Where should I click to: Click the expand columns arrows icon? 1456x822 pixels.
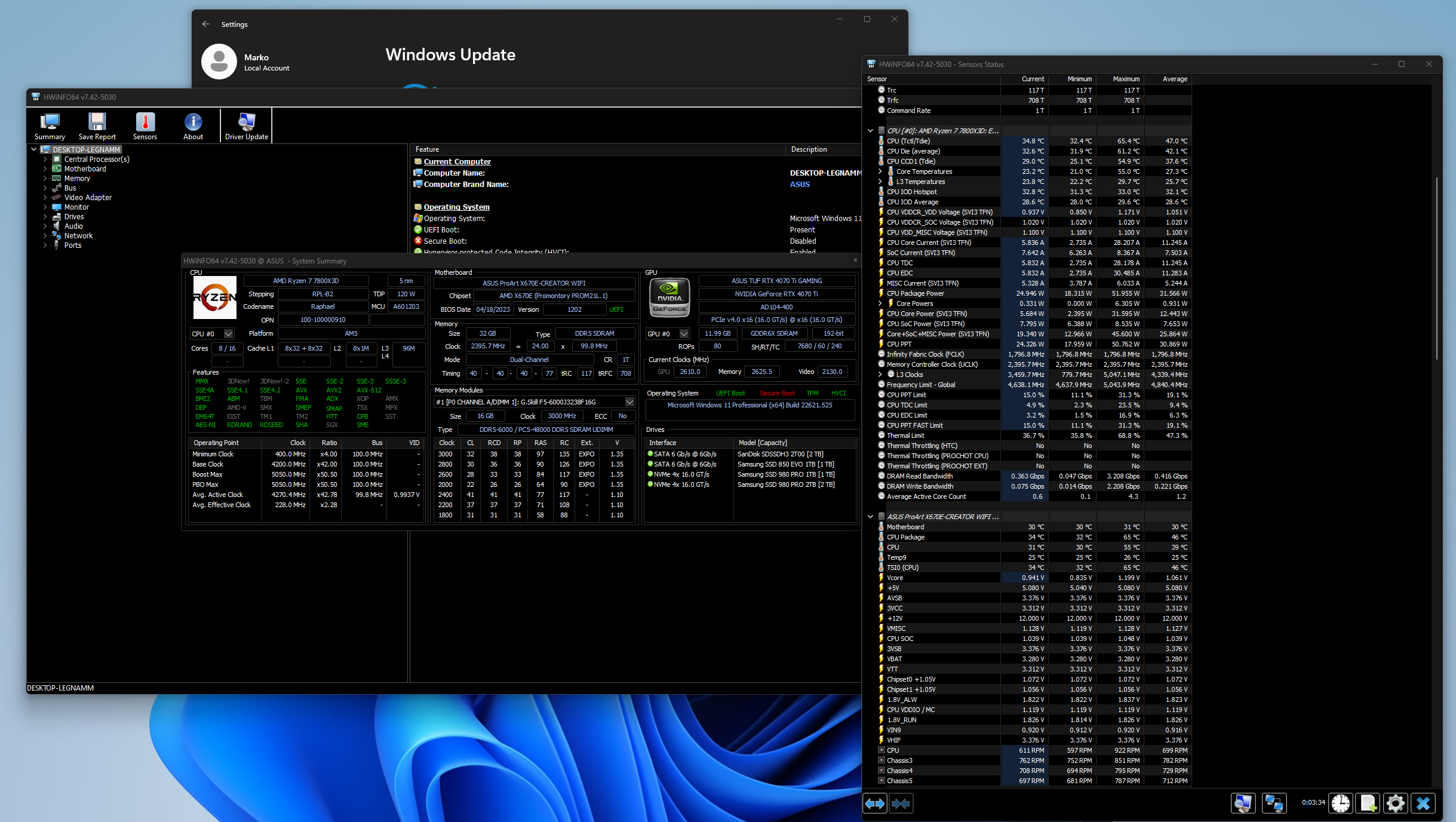point(875,803)
